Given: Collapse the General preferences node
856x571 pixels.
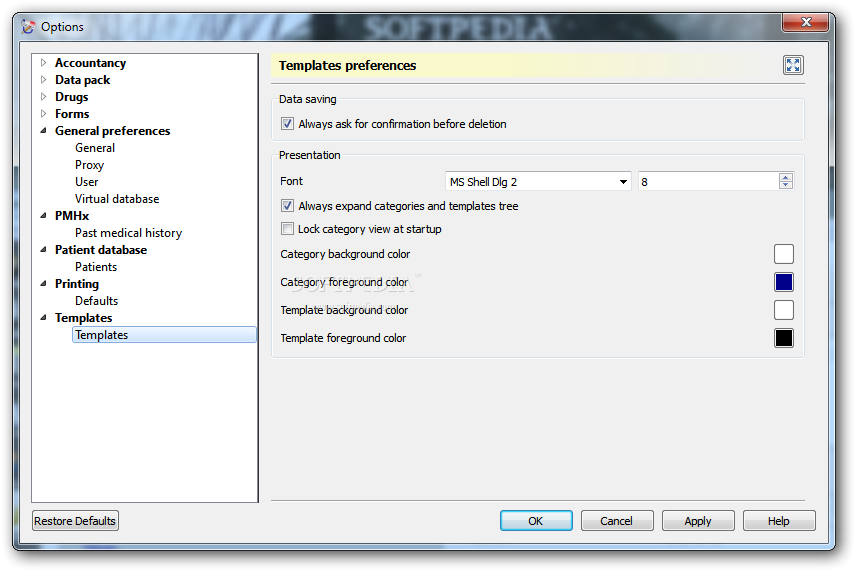Looking at the screenshot, I should tap(44, 130).
